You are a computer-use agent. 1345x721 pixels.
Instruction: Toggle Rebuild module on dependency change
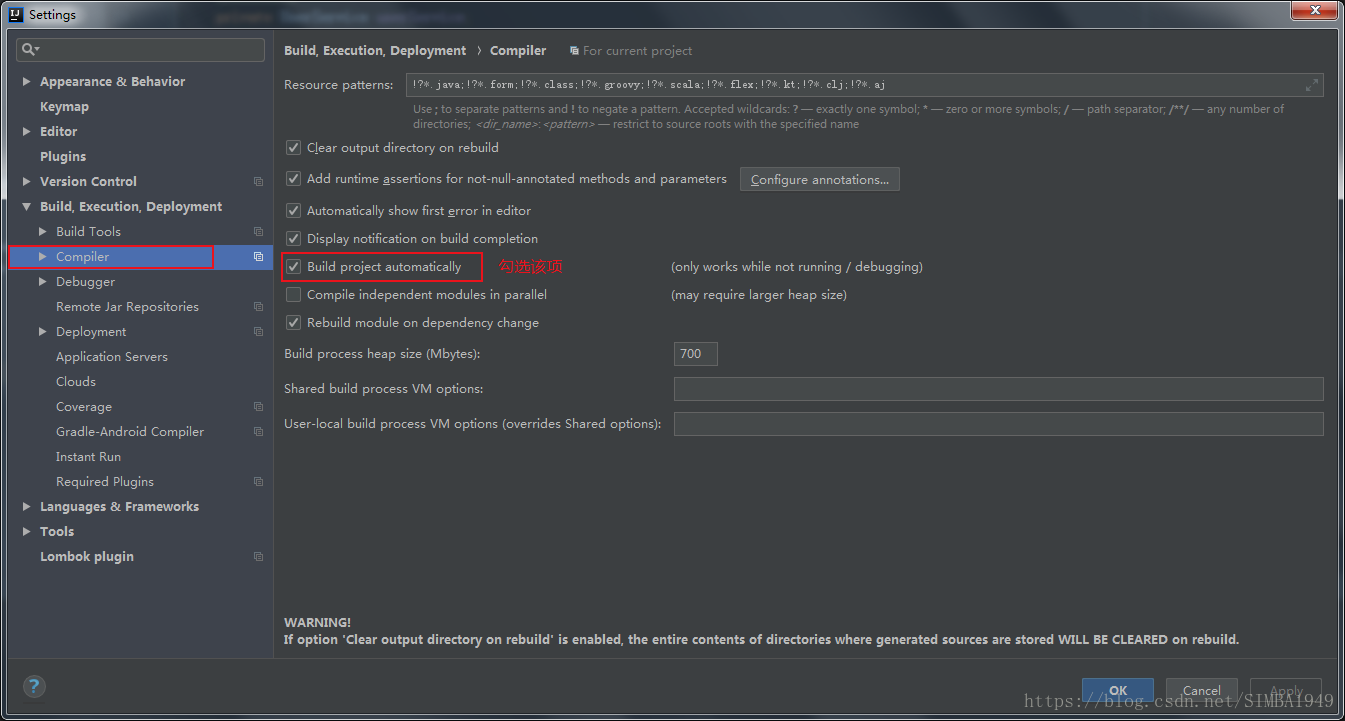coord(293,323)
